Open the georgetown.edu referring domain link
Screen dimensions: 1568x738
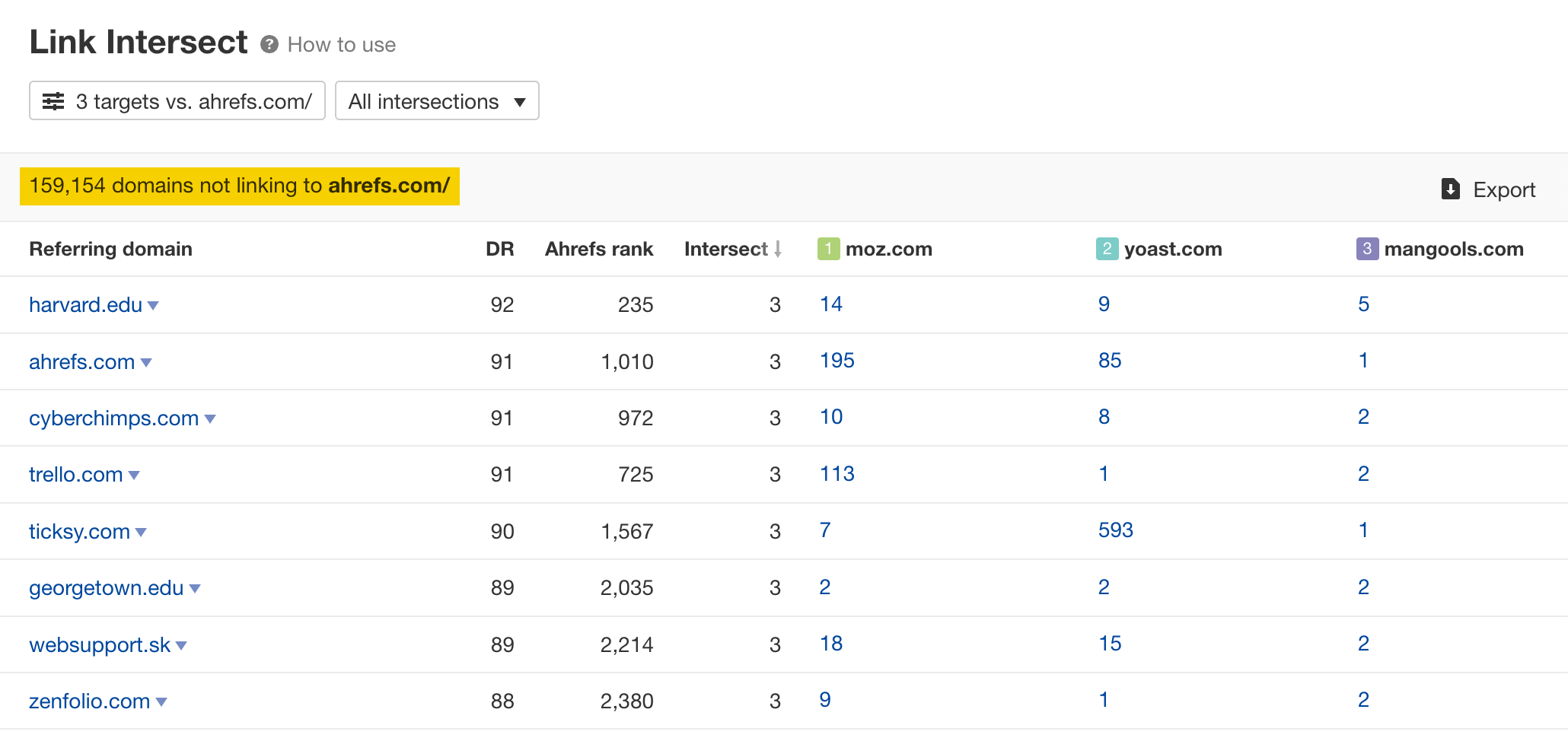click(x=106, y=588)
